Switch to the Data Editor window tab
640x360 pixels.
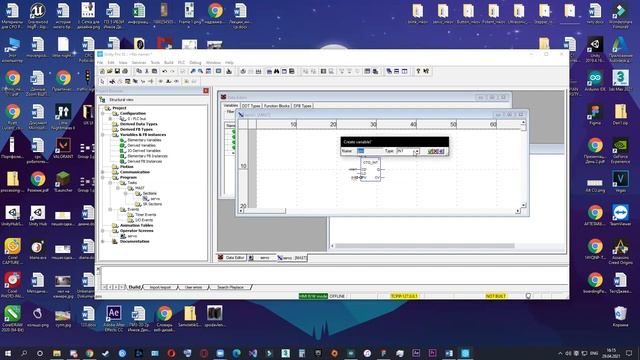(231, 258)
